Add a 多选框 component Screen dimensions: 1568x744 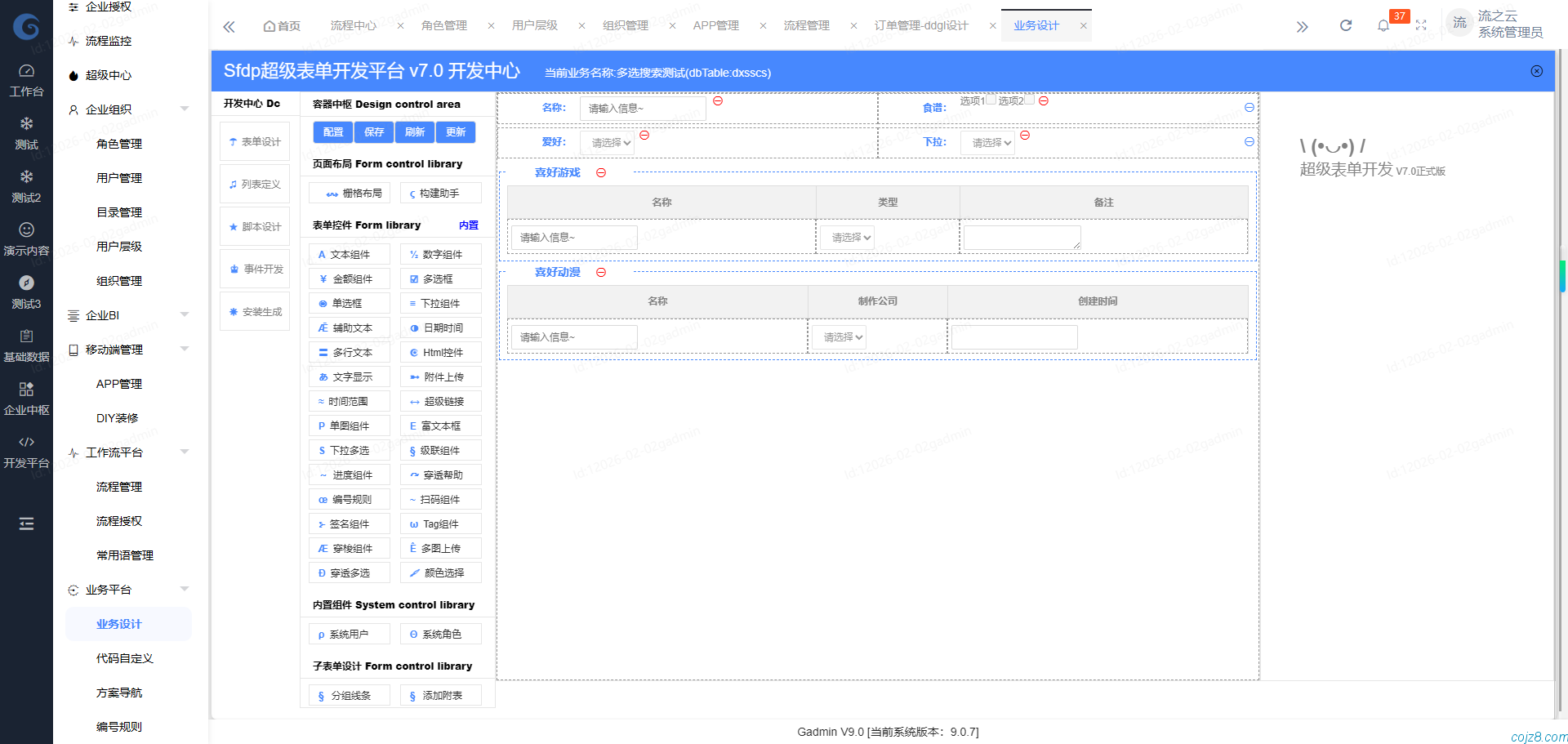440,278
